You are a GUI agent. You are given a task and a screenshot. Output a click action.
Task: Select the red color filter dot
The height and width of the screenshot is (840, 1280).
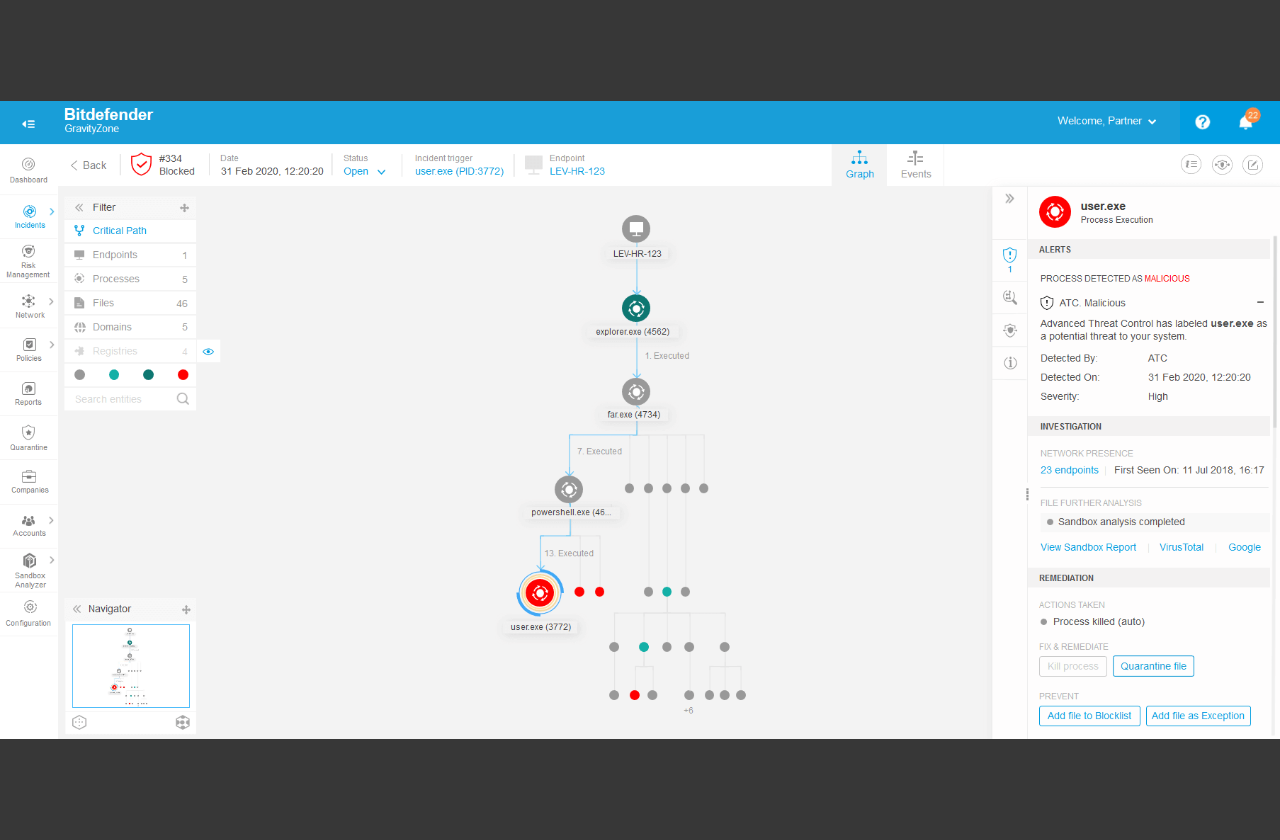tap(183, 375)
